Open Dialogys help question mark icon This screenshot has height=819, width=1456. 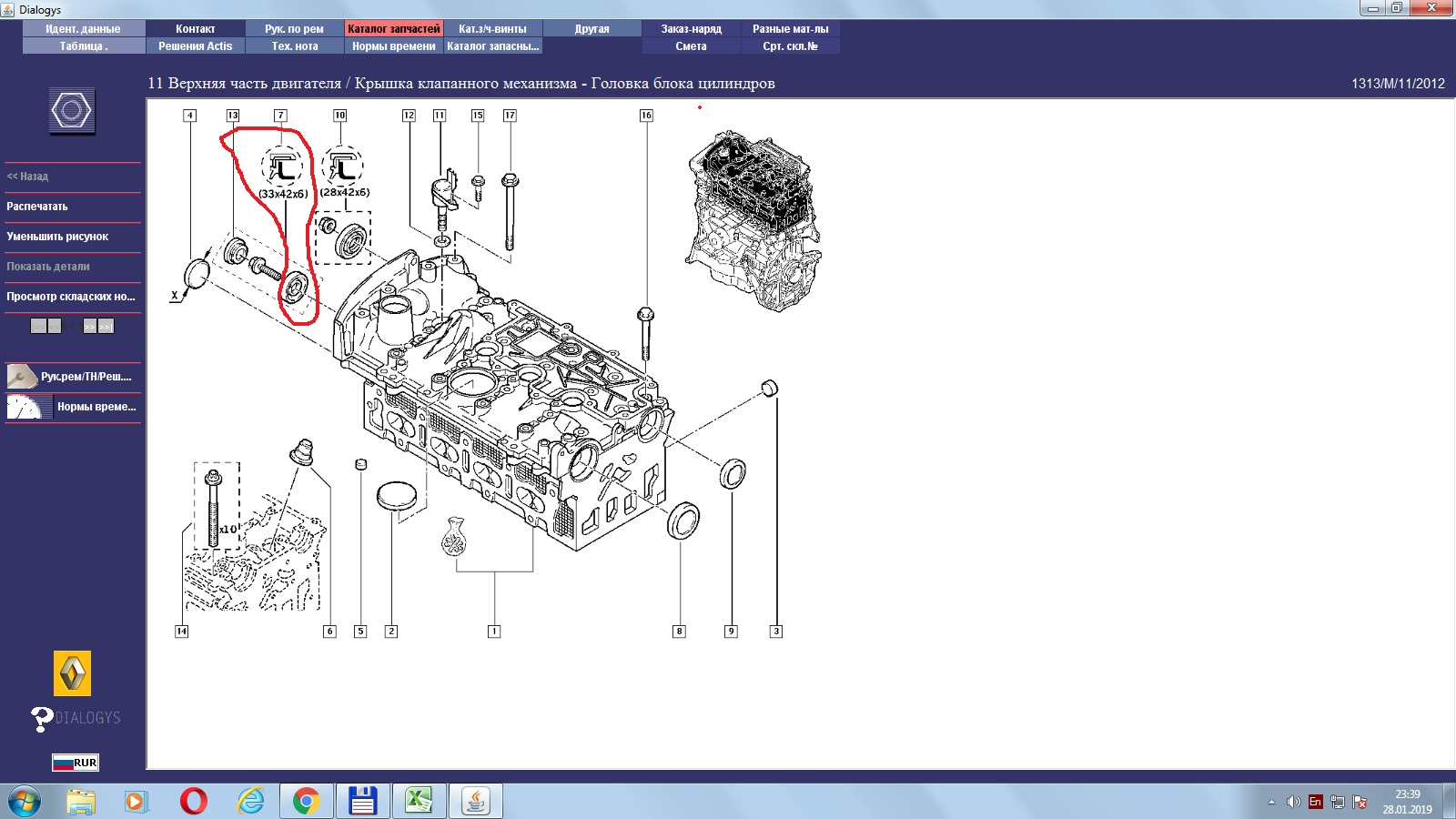point(42,719)
